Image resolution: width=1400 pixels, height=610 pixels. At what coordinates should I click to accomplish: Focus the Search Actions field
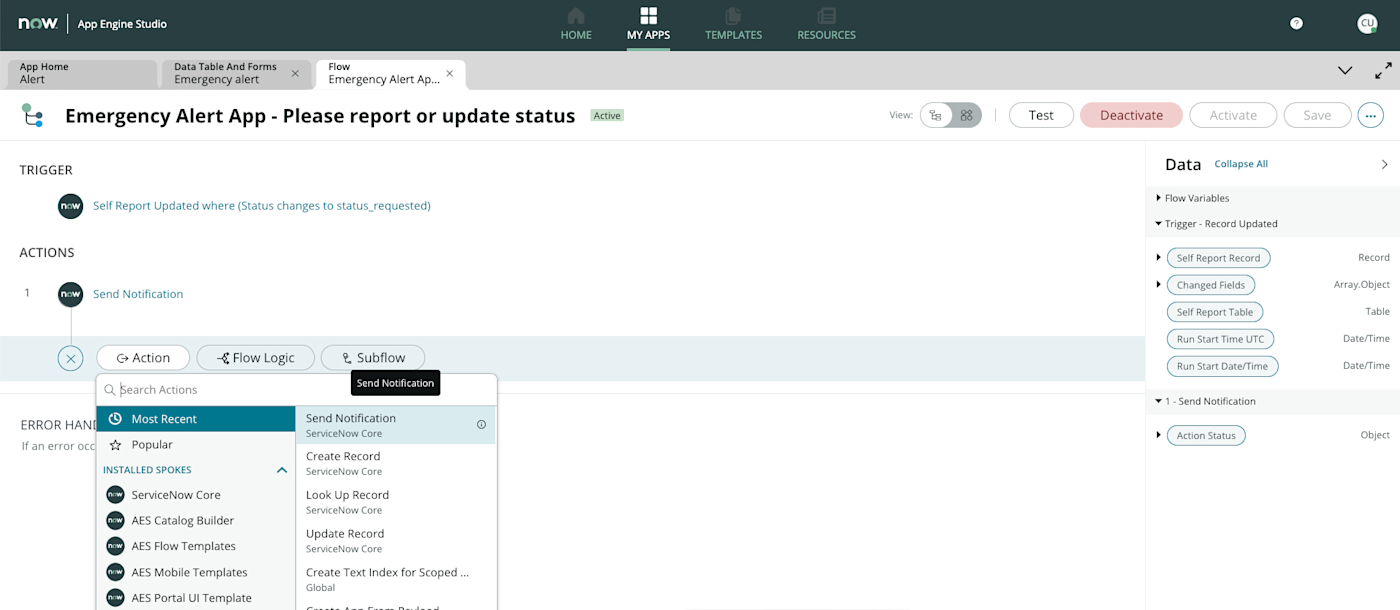coord(296,390)
